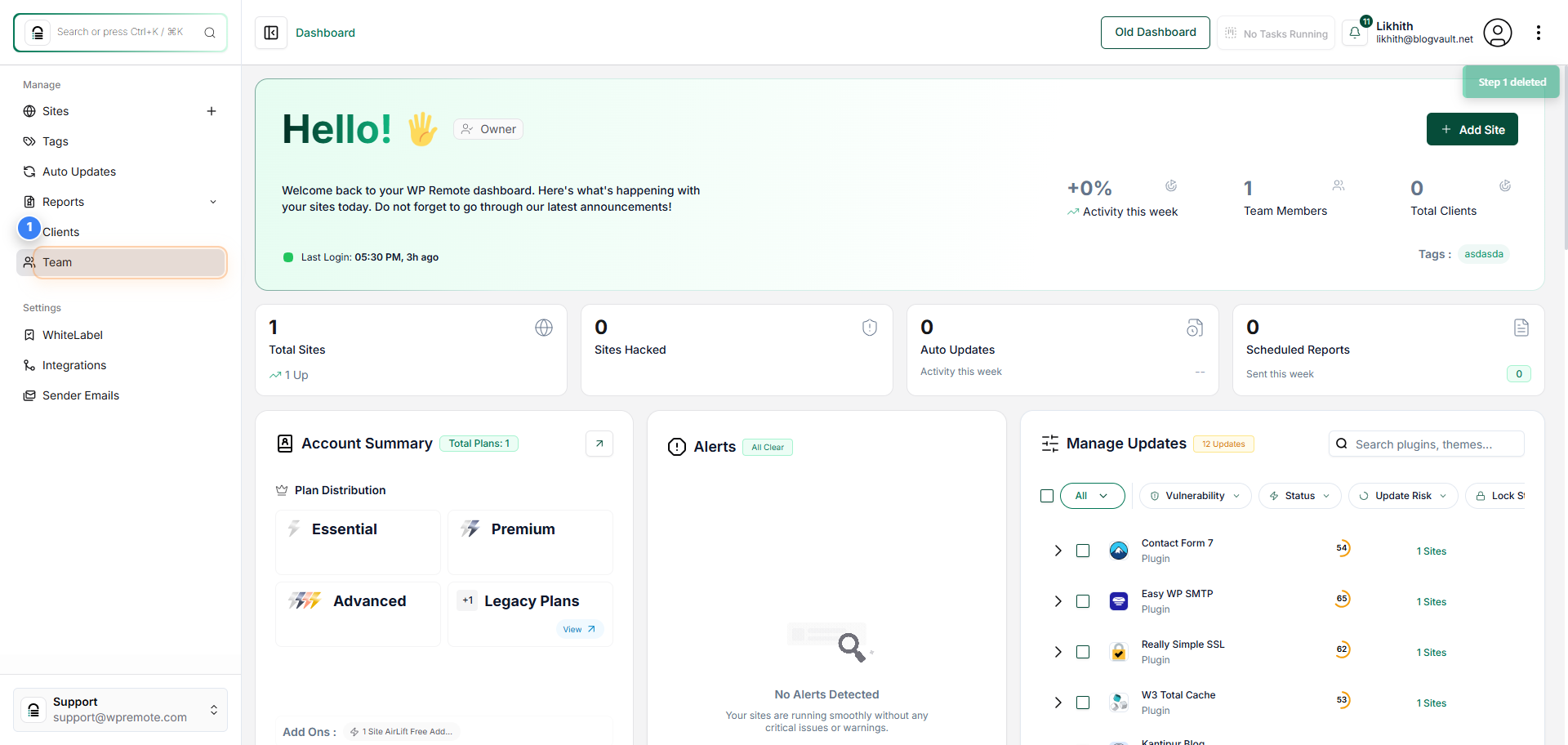Open the Sites section in the sidebar
Viewport: 1568px width, 745px height.
56,111
